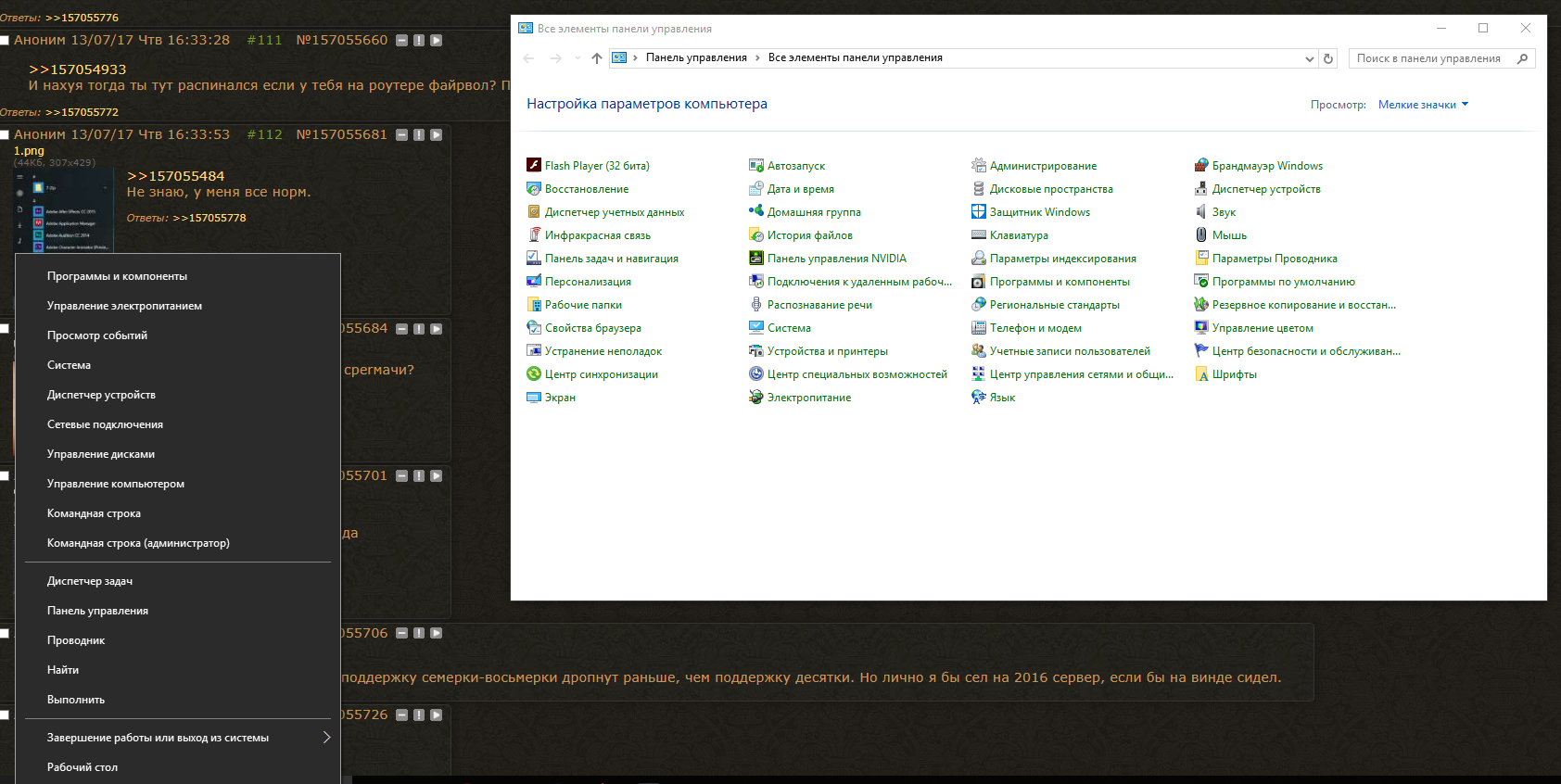The image size is (1561, 784).
Task: Tick checkbox of post №157055681
Action: (x=5, y=134)
